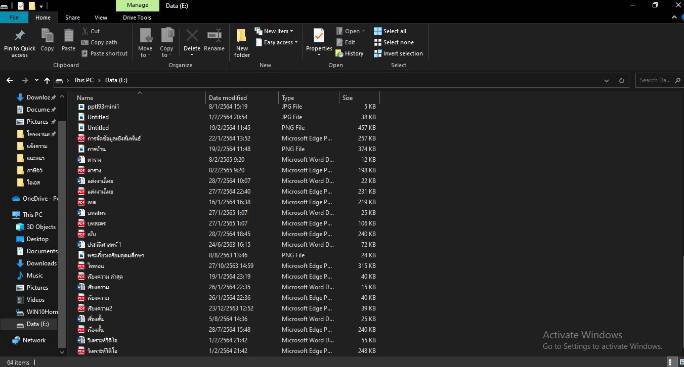Click Select all
684x367 pixels.
[390, 31]
